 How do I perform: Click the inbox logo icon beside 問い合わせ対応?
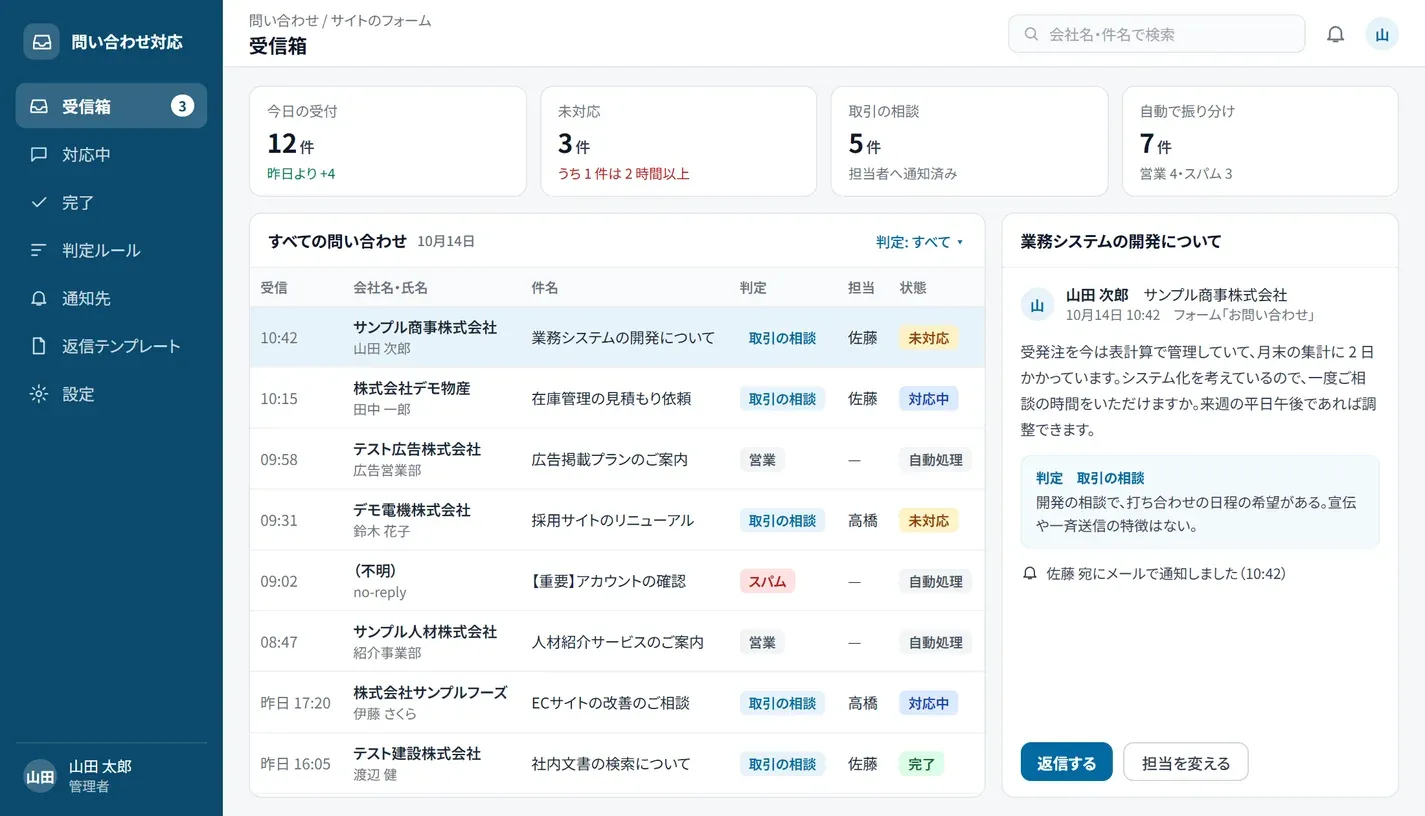pyautogui.click(x=41, y=42)
